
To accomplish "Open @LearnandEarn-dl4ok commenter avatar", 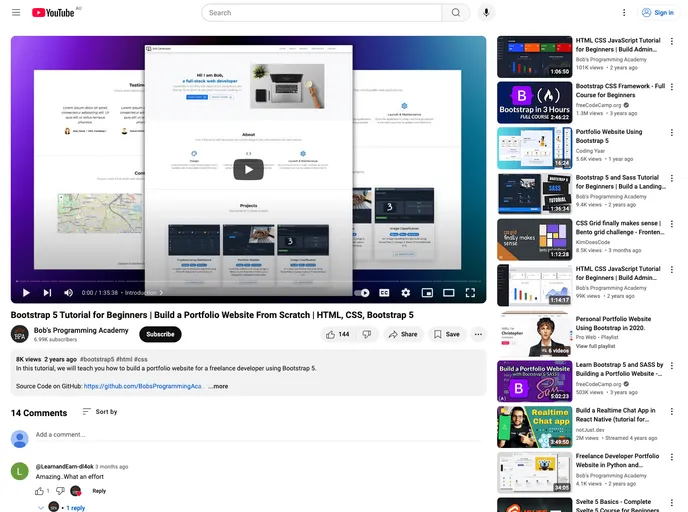I will pos(19,471).
